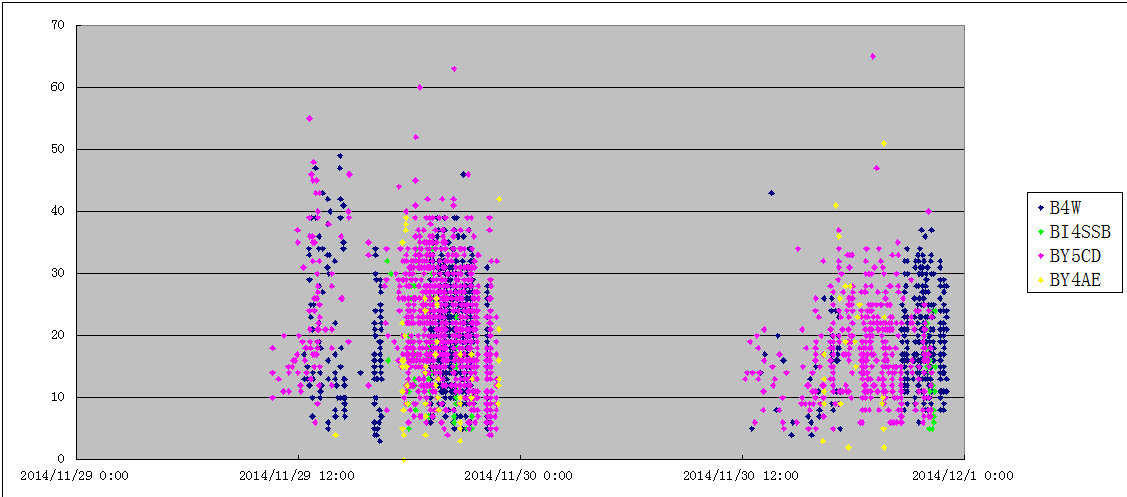Image resolution: width=1127 pixels, height=497 pixels.
Task: Select the yellow data point at 51
Action: pyautogui.click(x=883, y=143)
